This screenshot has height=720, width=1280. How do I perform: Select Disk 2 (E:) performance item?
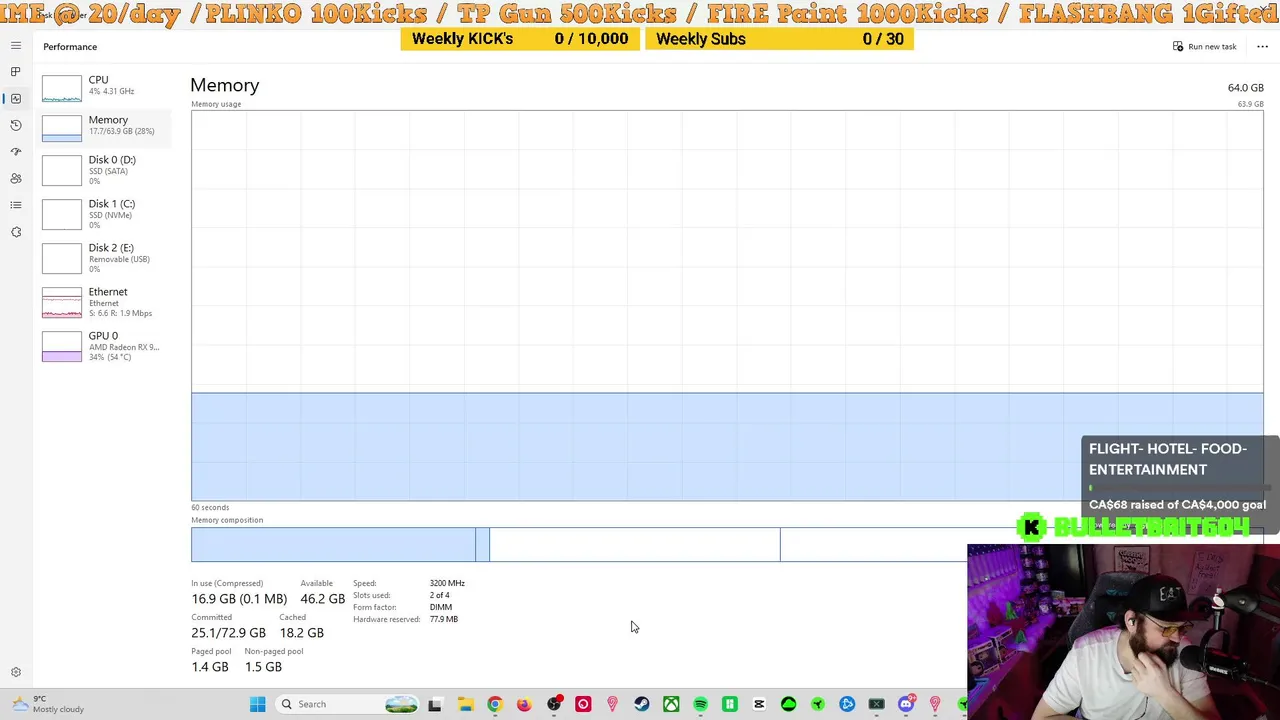pyautogui.click(x=105, y=258)
